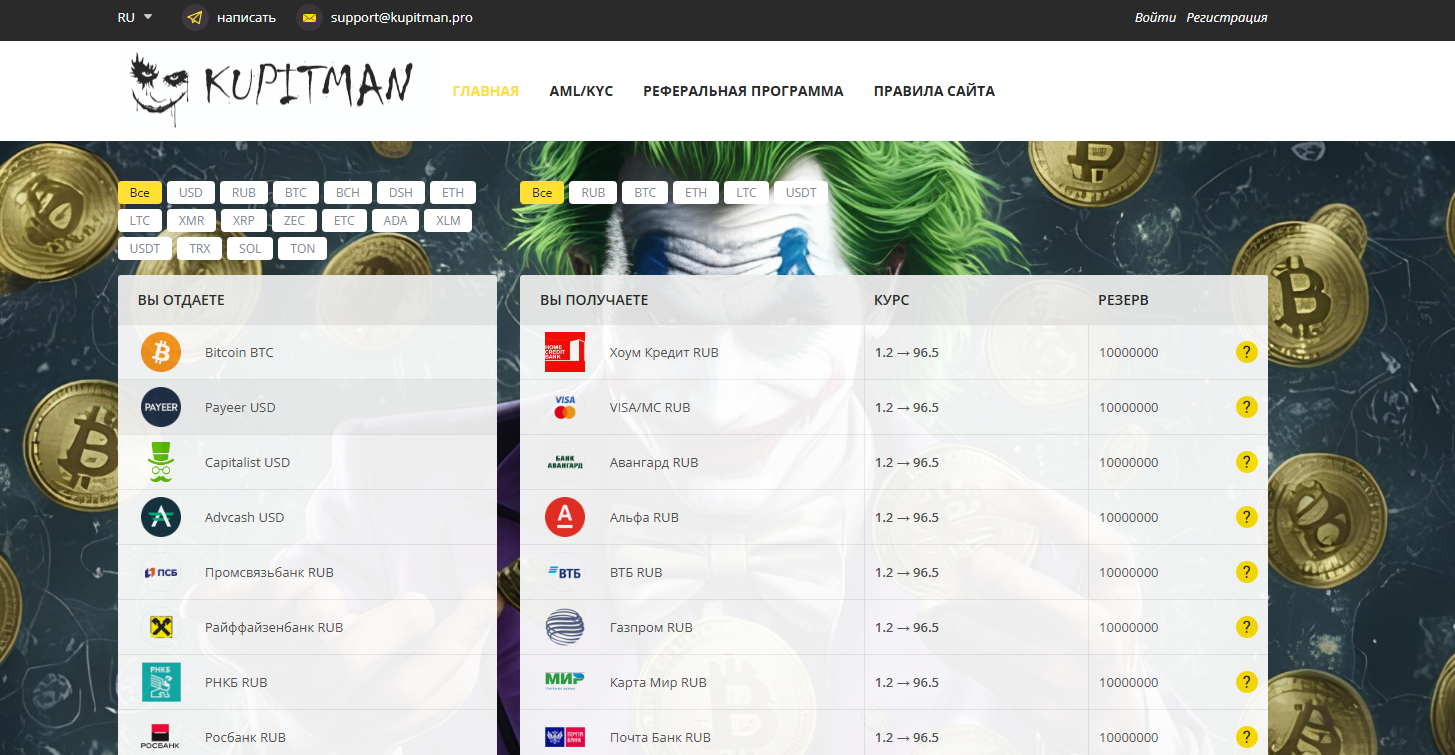The image size is (1455, 755).
Task: Choose the ВТБ bank logo
Action: (565, 572)
